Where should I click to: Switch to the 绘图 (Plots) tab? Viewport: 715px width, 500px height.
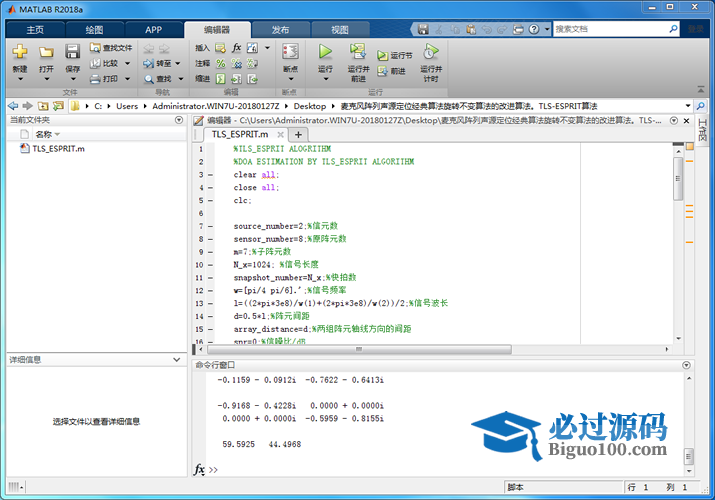pos(94,29)
